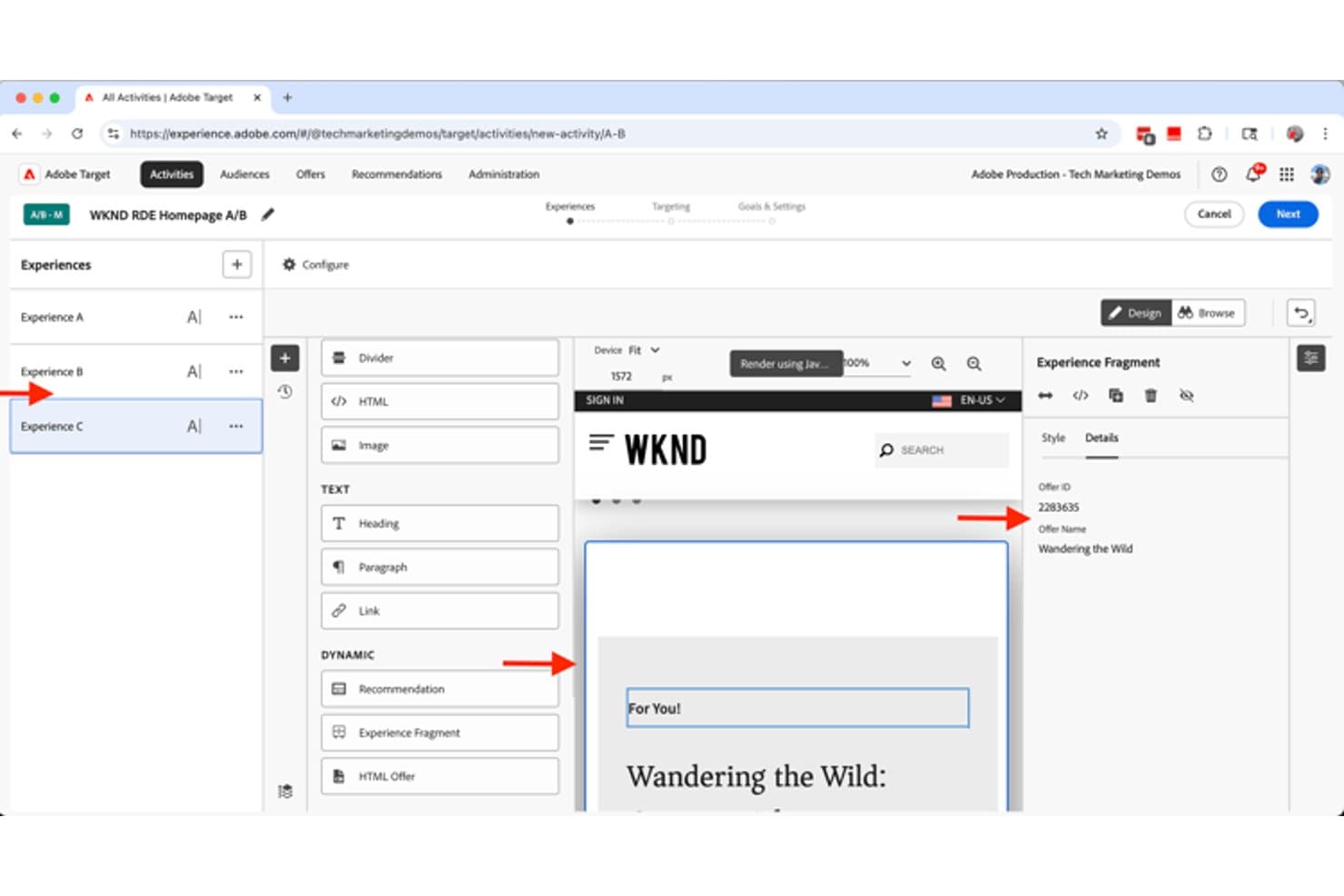Open more options for Experience C
1344x896 pixels.
tap(236, 426)
